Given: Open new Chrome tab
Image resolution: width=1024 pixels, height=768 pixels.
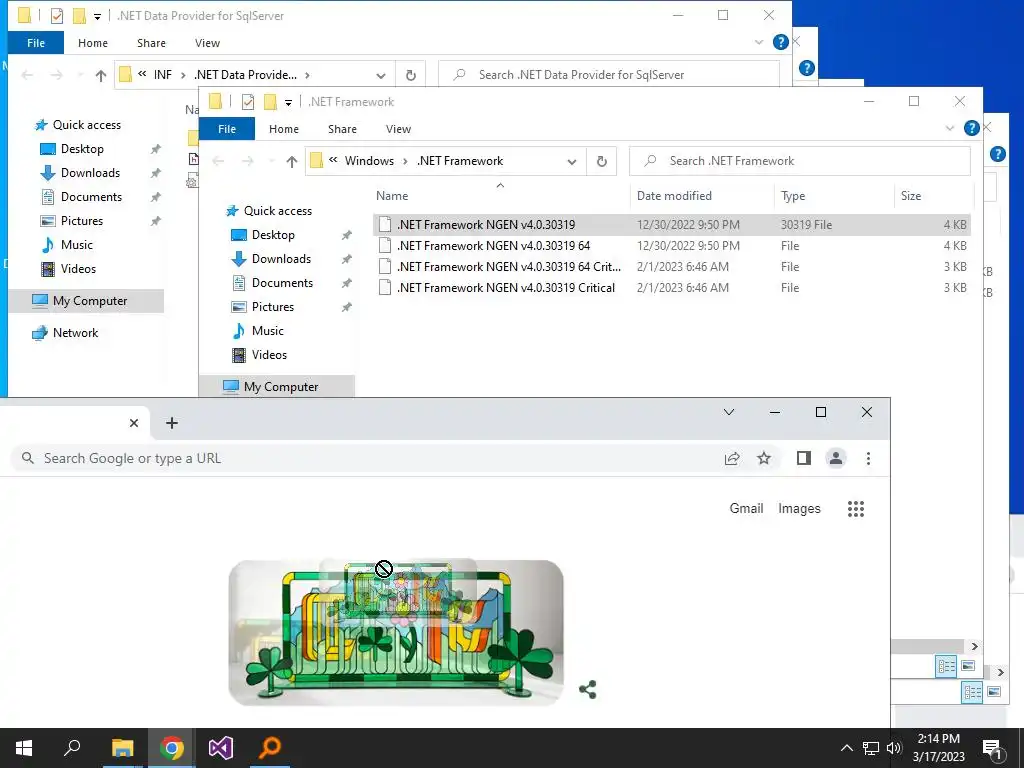Looking at the screenshot, I should coord(172,423).
